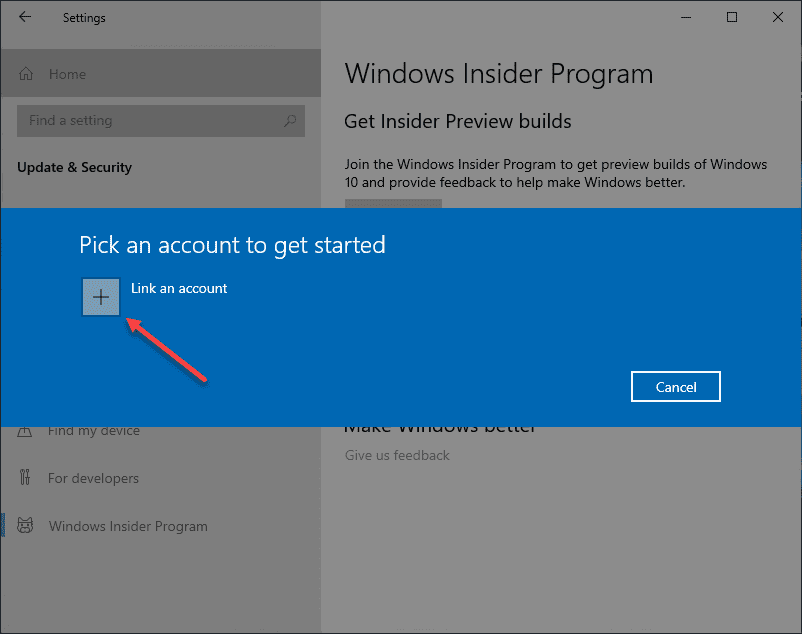Close the Settings window
The image size is (802, 634).
[x=778, y=17]
